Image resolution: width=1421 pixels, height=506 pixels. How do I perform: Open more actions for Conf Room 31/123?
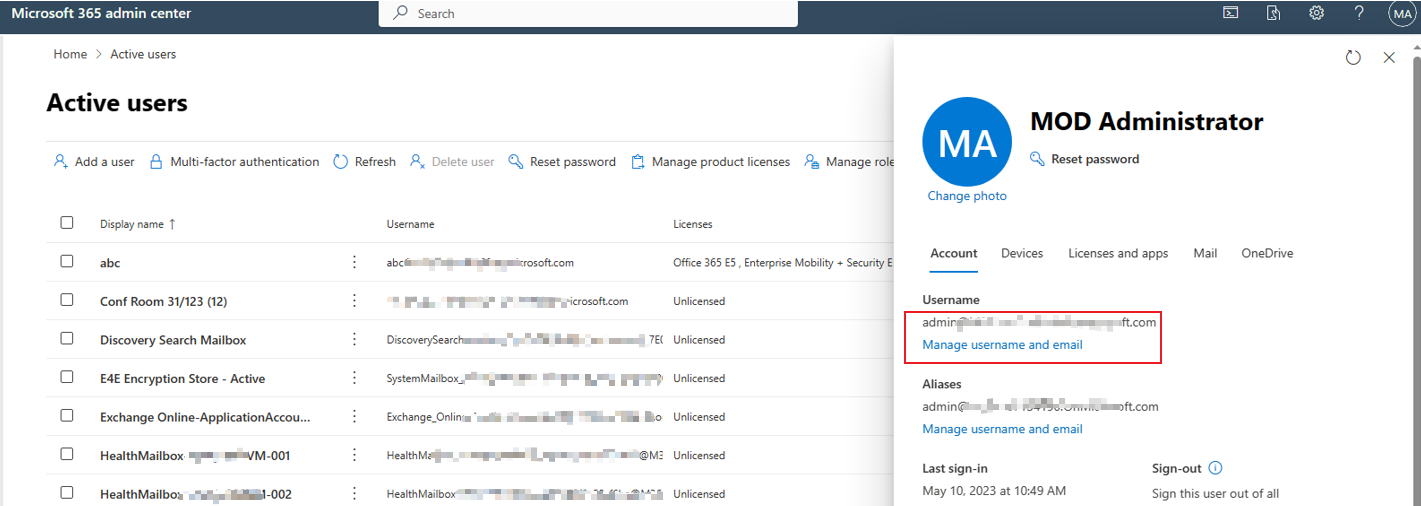coord(354,301)
